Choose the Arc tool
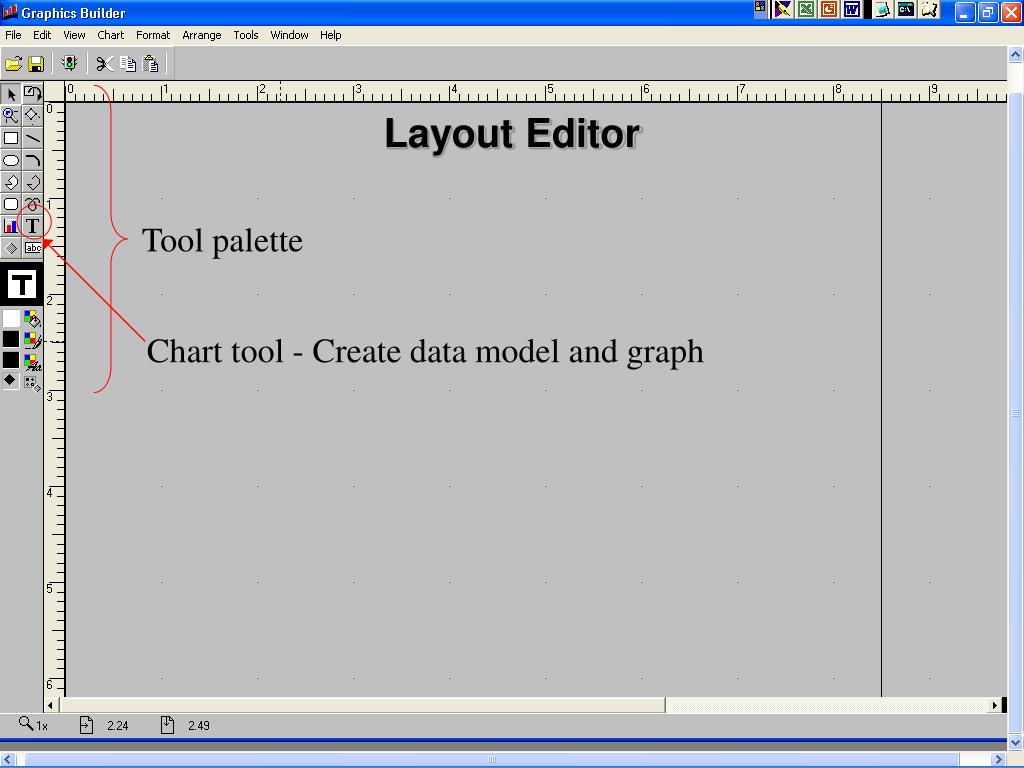Viewport: 1024px width, 768px height. (x=32, y=160)
